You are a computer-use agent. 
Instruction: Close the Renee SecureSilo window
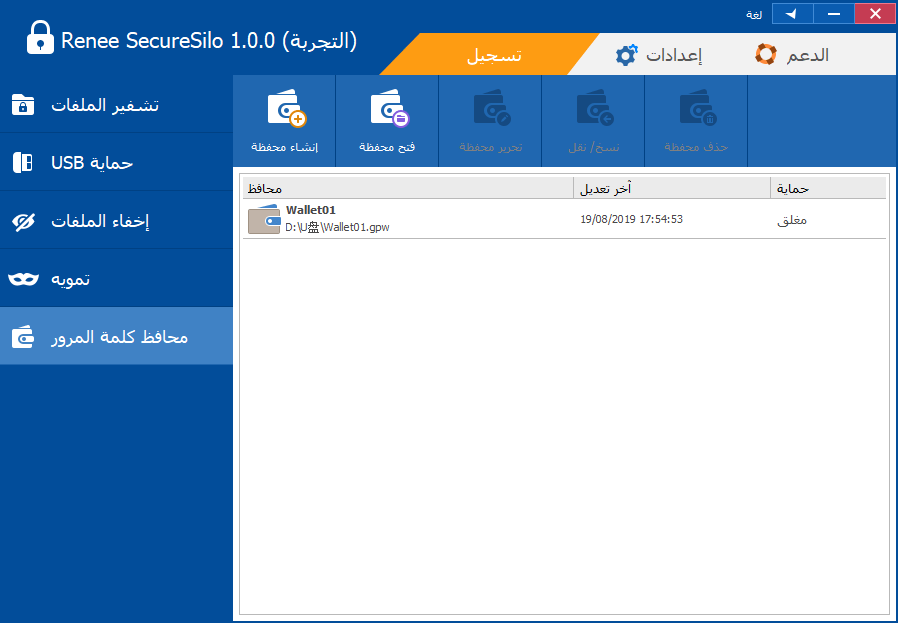coord(875,14)
